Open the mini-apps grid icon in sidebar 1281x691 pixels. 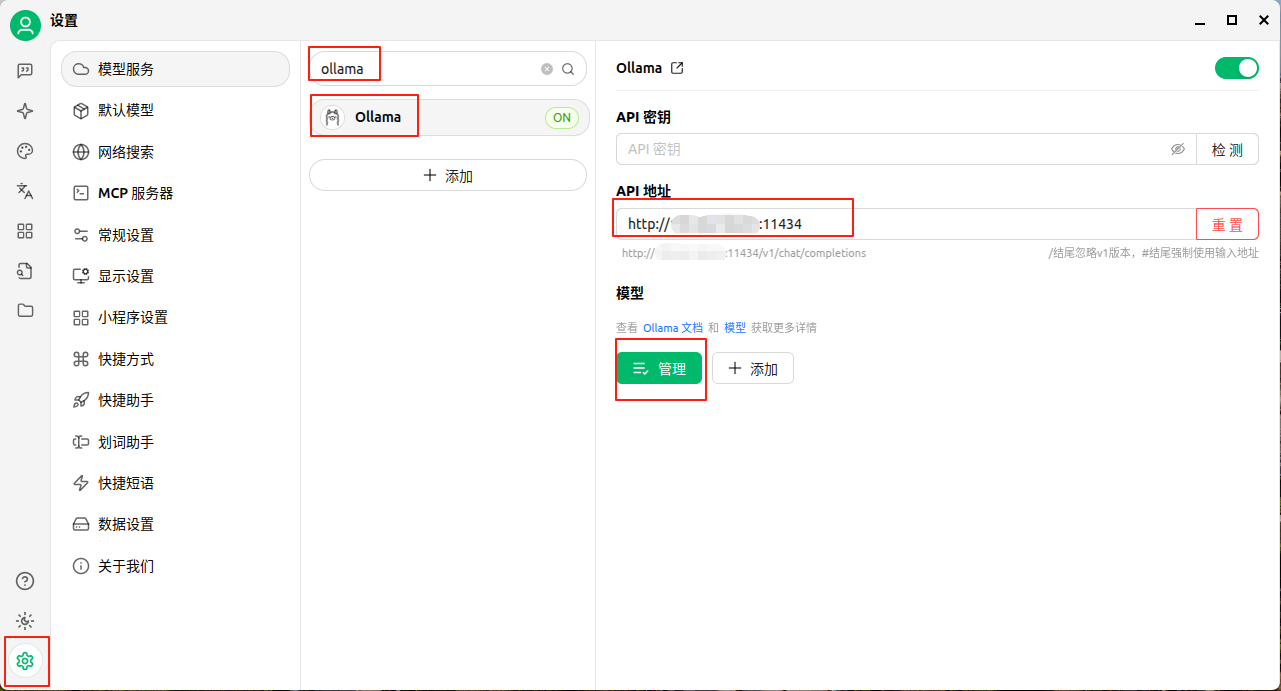26,231
